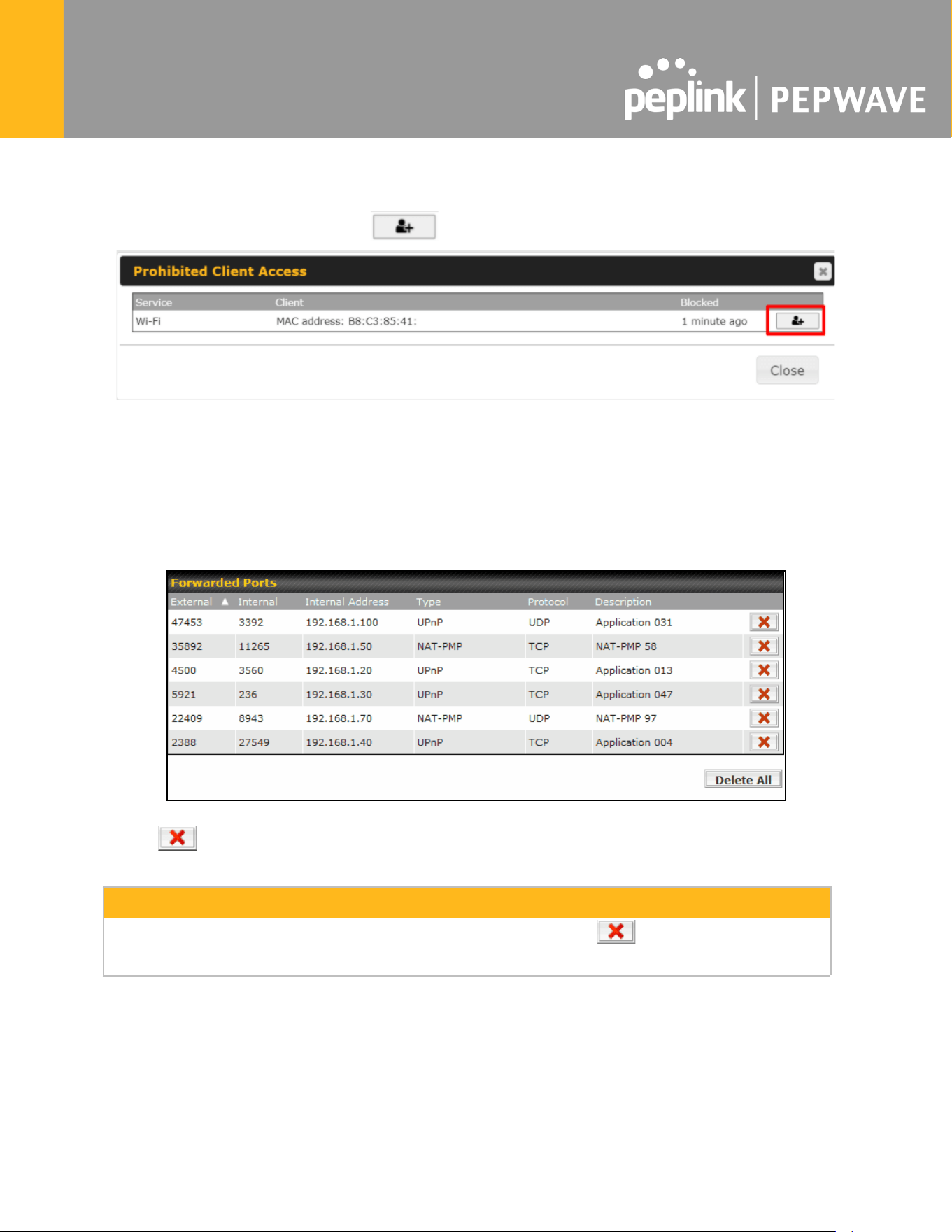Click the standalone add-user icon button above the dialog
Screen dimensions: 952x1232
tap(404, 227)
